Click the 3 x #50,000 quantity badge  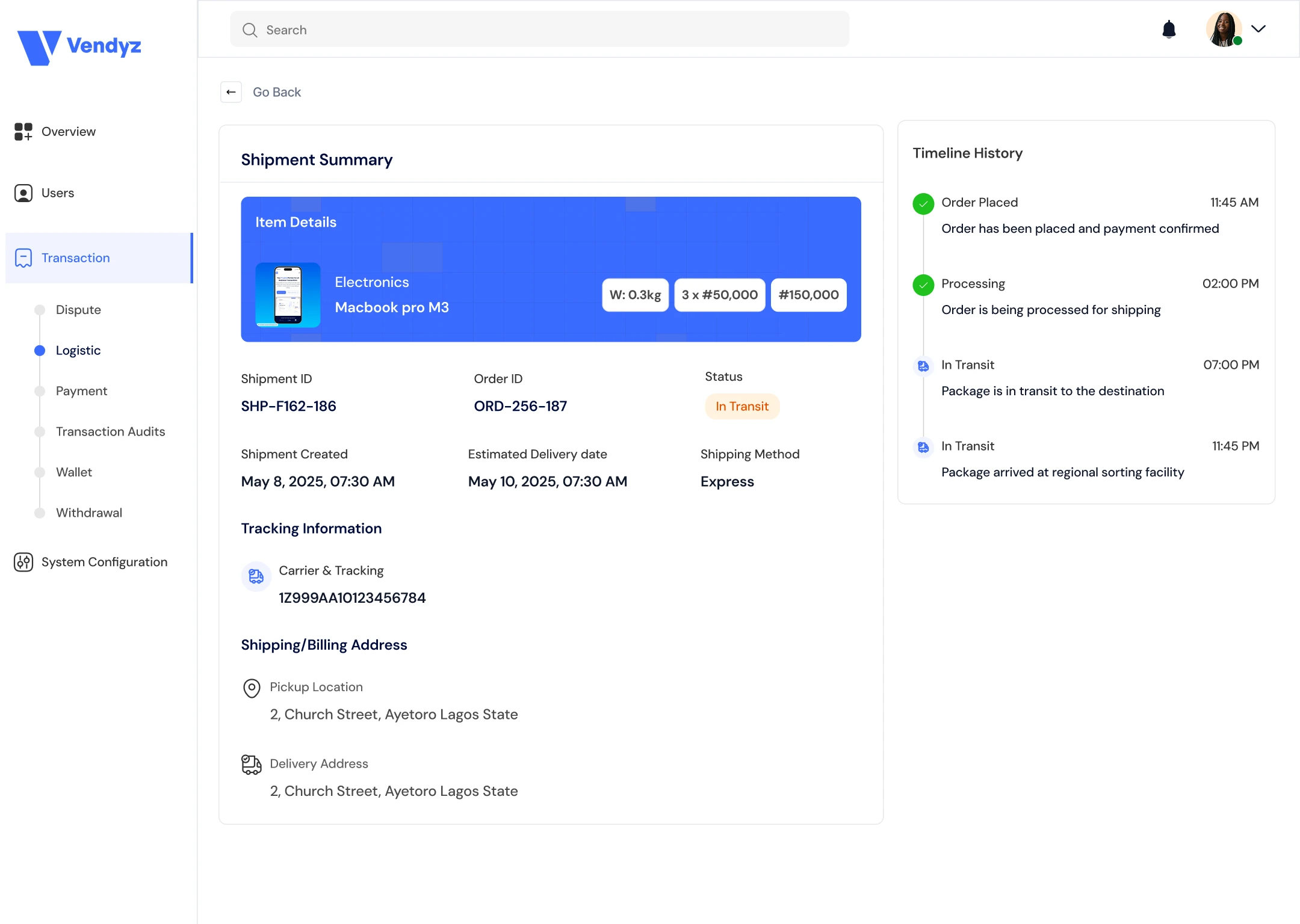pyautogui.click(x=720, y=295)
